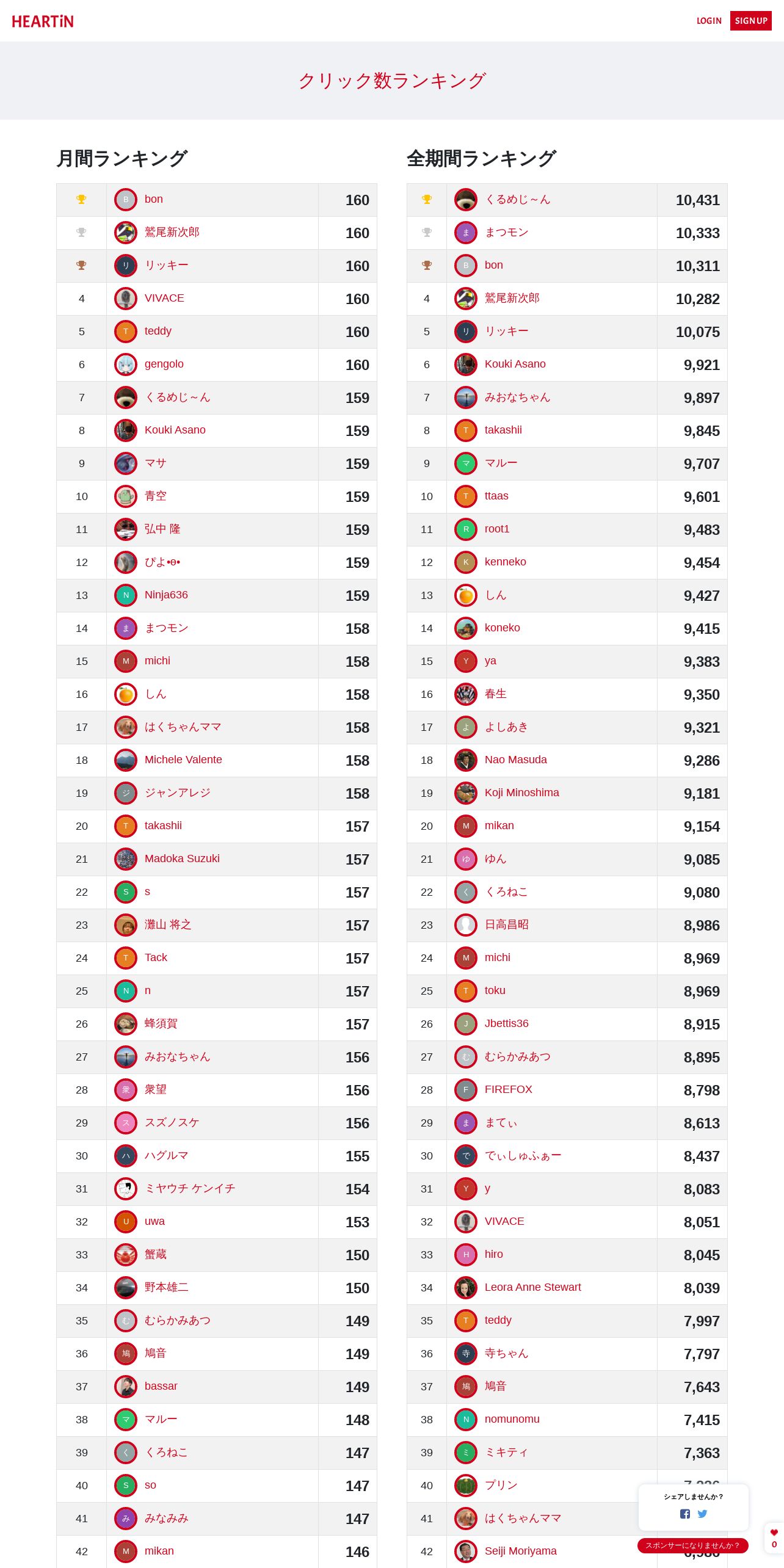Open the FIREFOX user link
Screen dimensions: 784x1568
click(509, 1089)
